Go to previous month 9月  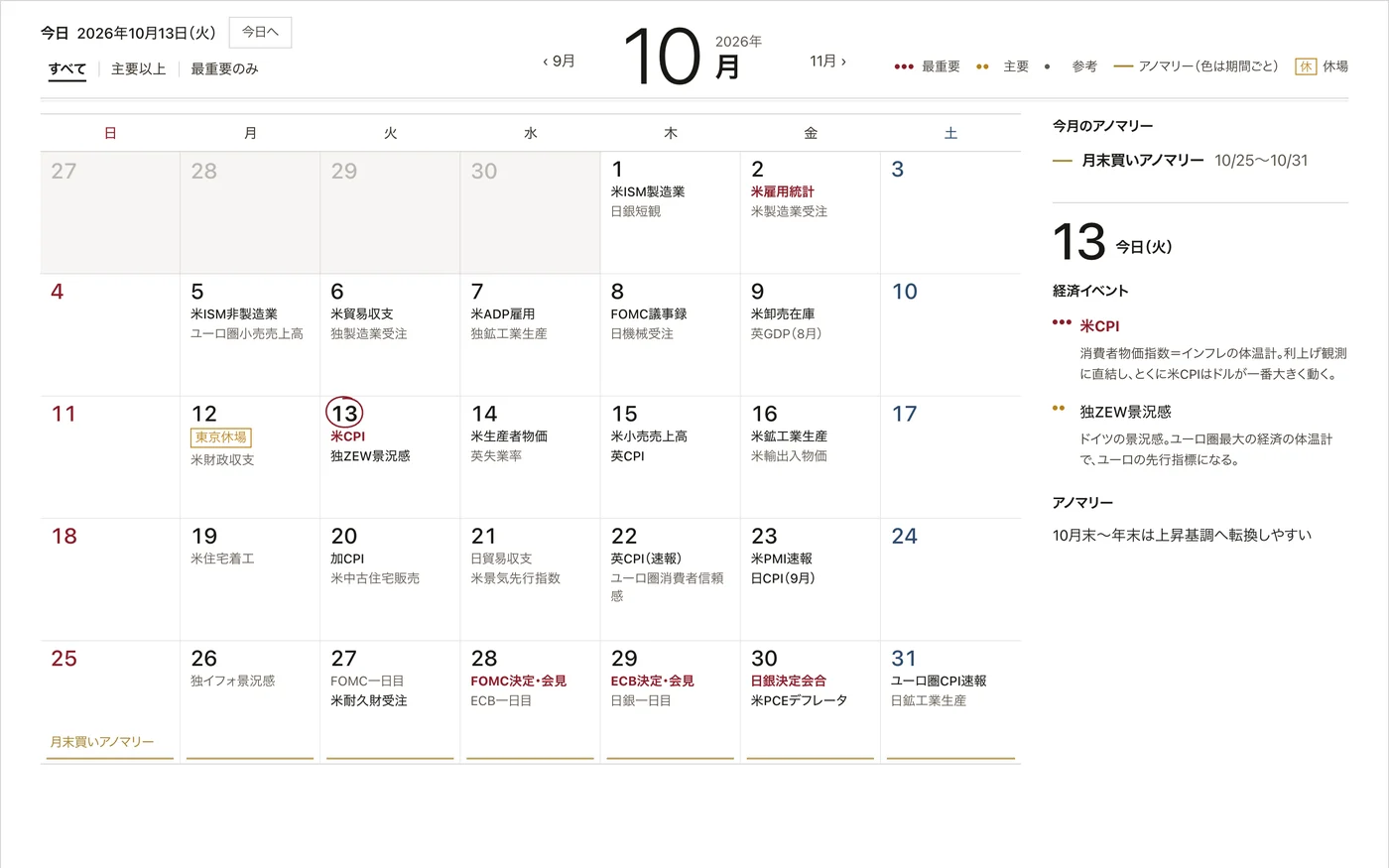[x=559, y=61]
